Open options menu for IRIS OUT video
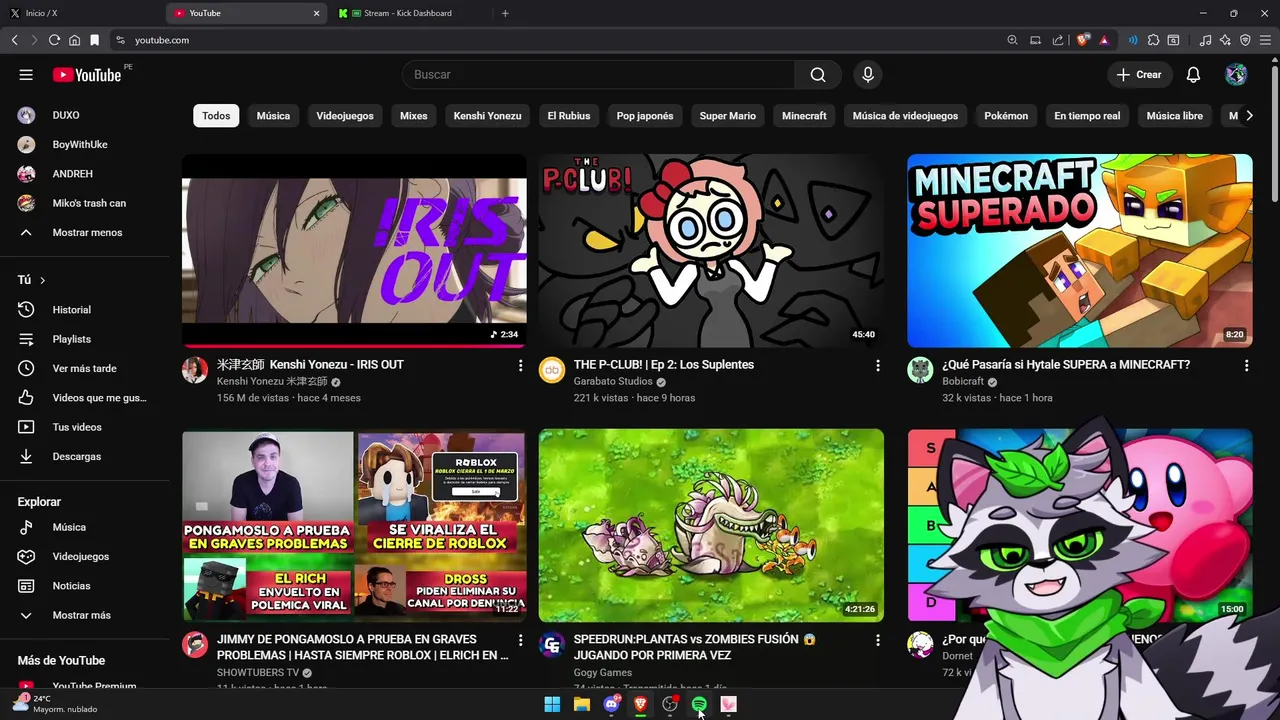Screen dimensions: 1280x720 click(x=520, y=366)
